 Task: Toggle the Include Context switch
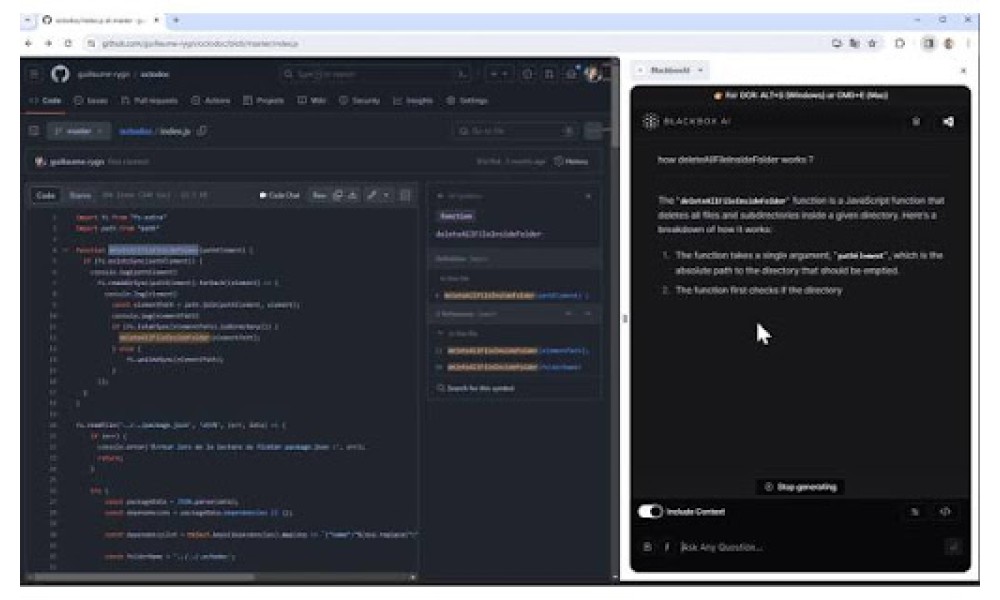pos(650,511)
